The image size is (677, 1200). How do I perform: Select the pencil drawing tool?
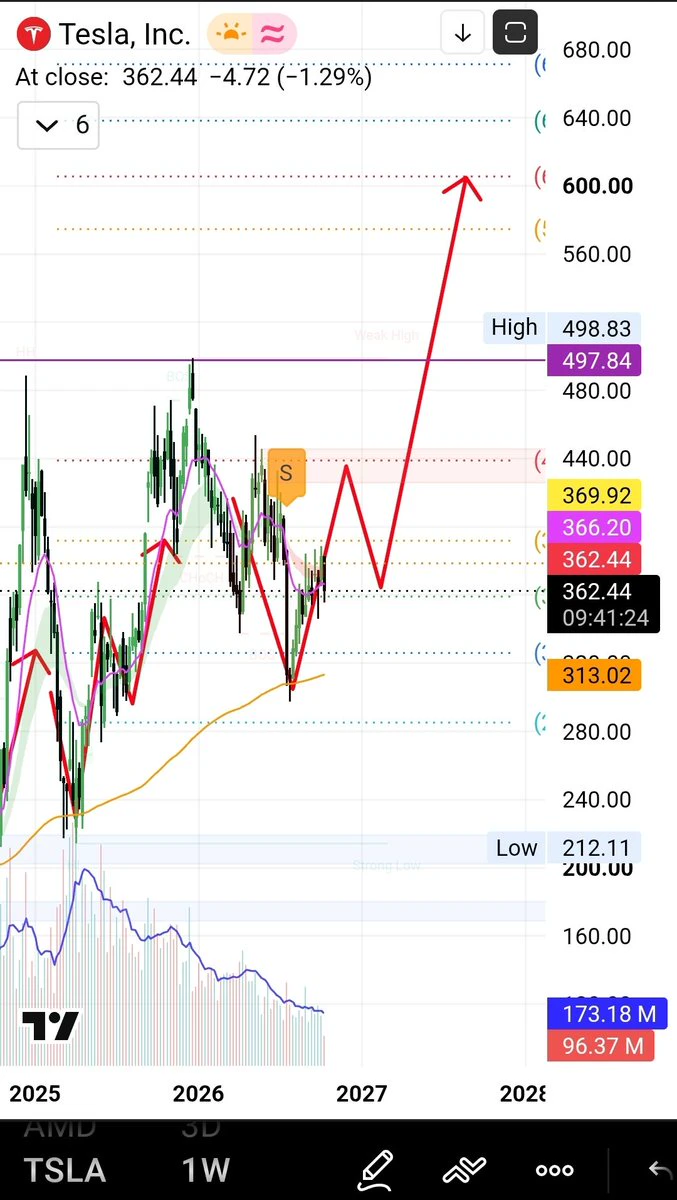[x=376, y=1168]
